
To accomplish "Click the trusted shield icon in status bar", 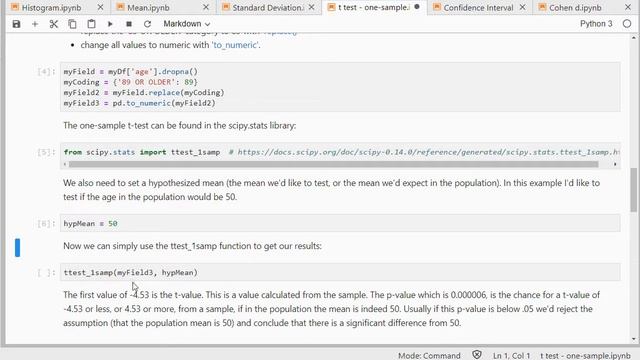I will click(x=477, y=355).
